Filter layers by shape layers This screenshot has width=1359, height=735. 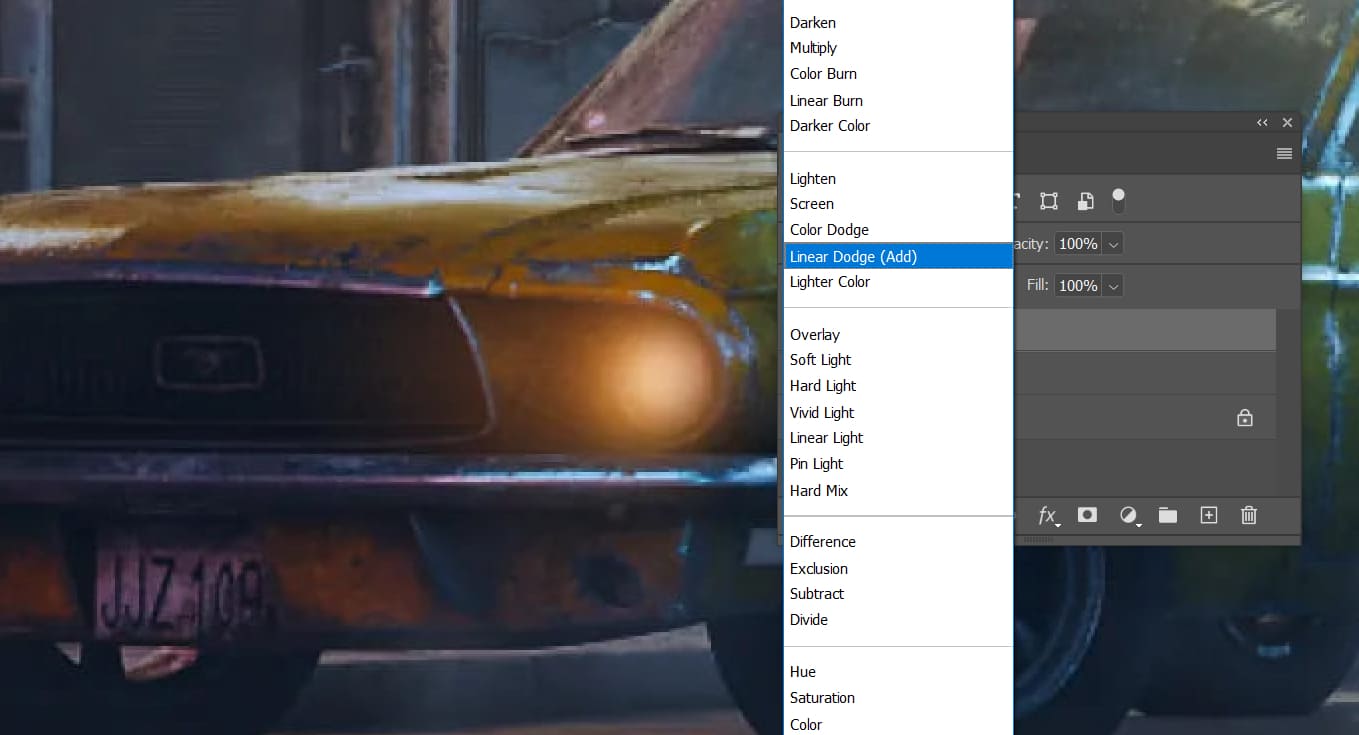(1049, 200)
